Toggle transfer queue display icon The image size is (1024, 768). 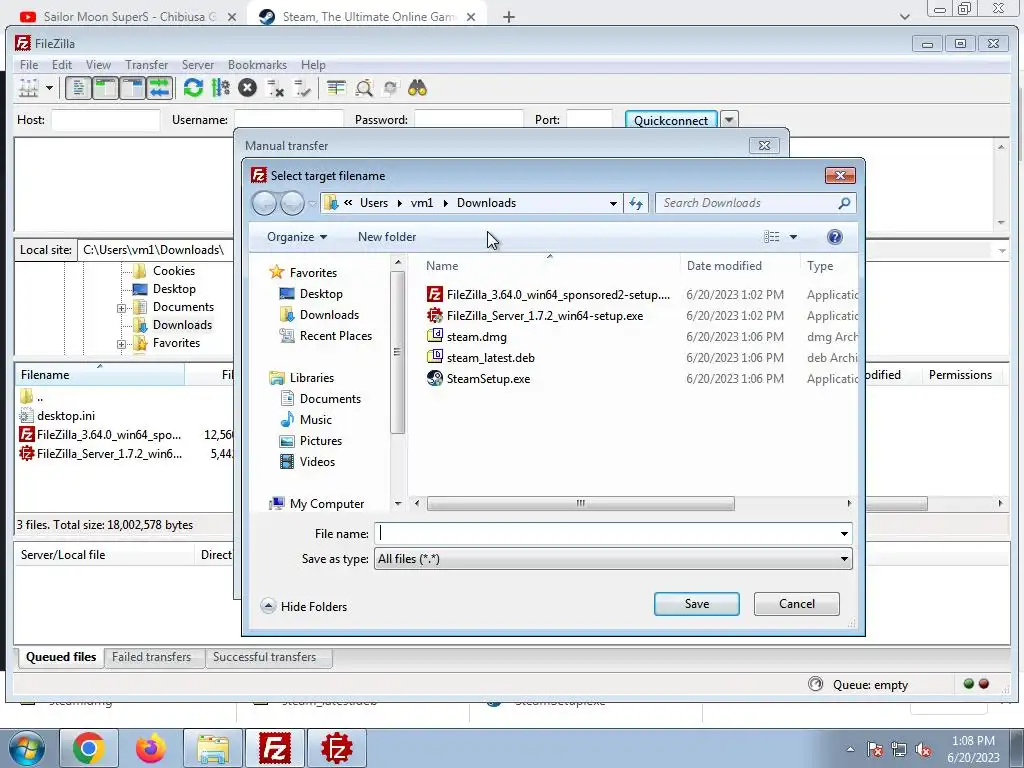click(159, 88)
